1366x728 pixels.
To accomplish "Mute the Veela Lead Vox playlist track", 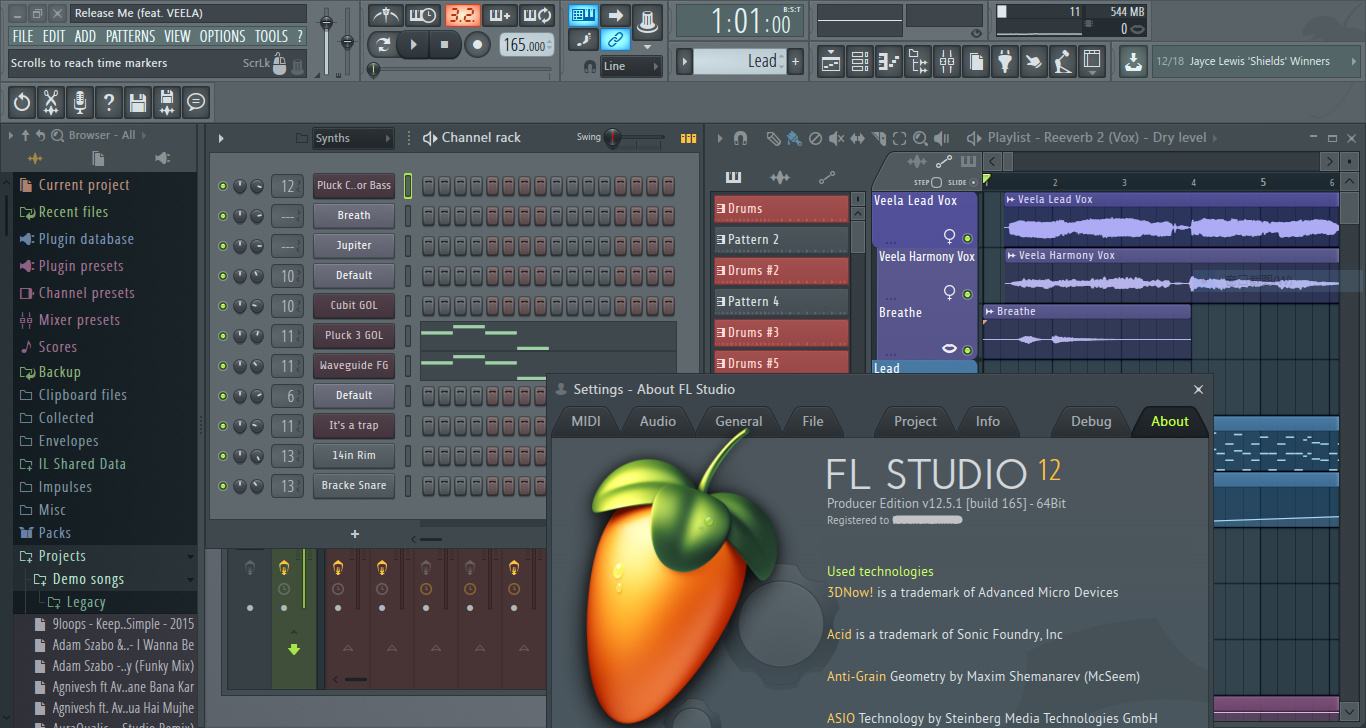I will click(967, 238).
